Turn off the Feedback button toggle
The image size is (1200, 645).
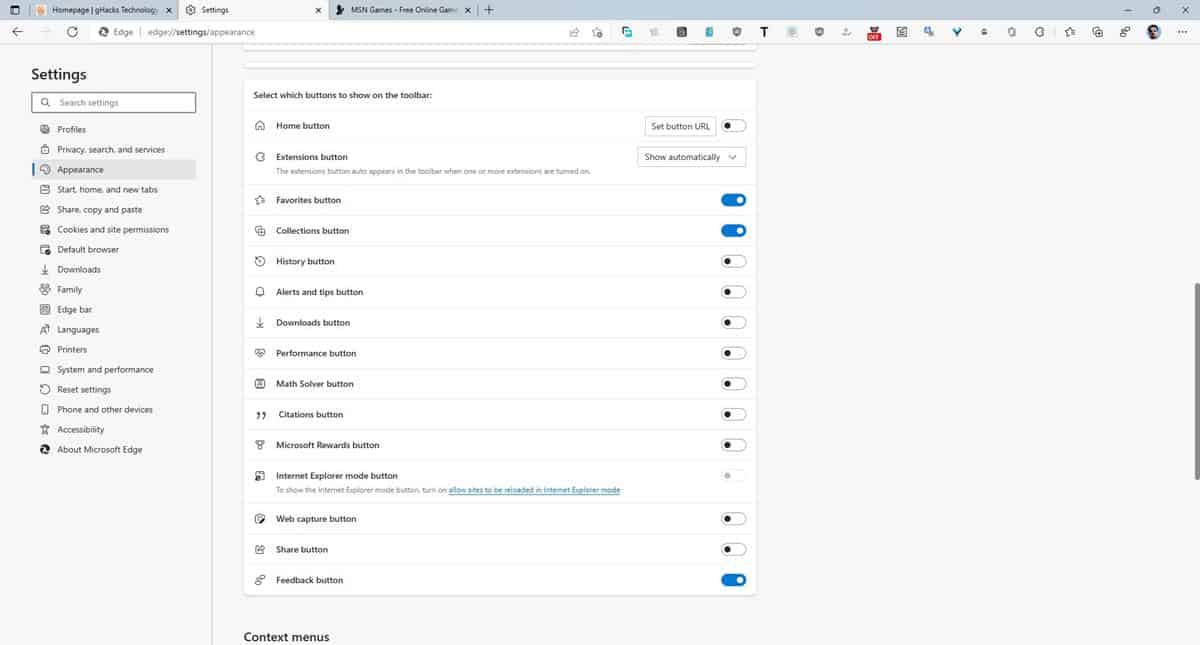(733, 579)
